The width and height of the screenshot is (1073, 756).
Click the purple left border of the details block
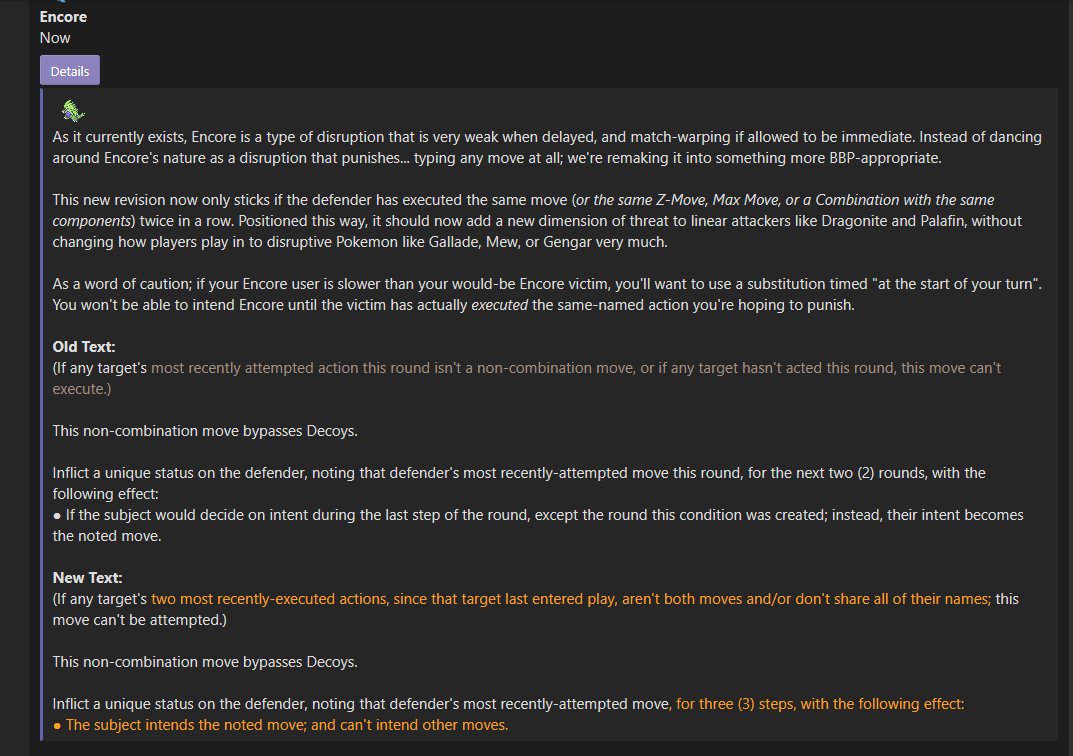[42, 414]
